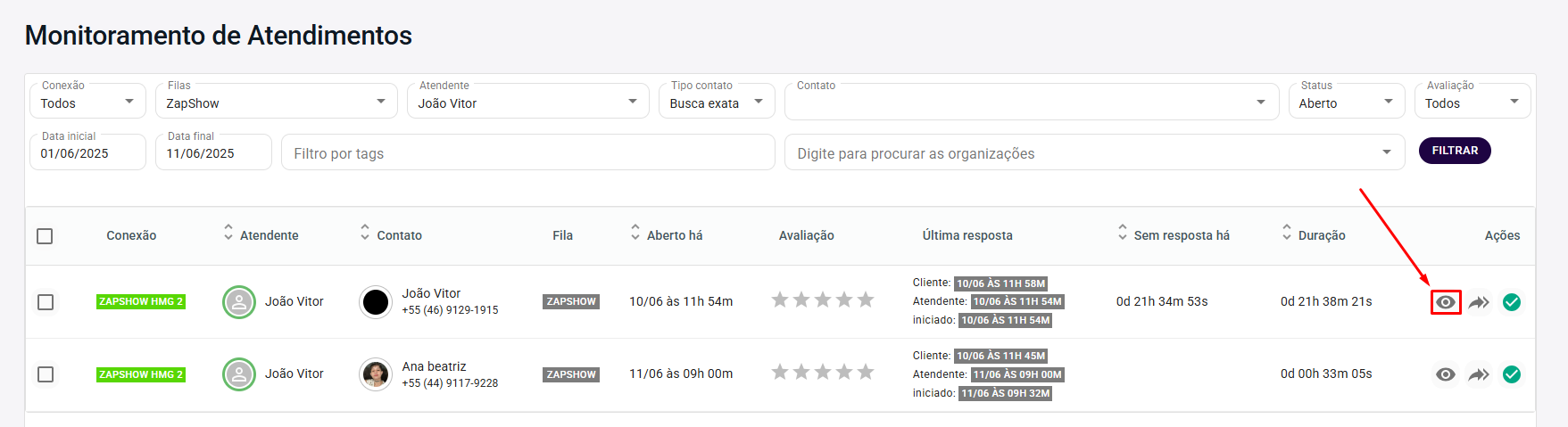Rate first row with the fifth star
This screenshot has height=427, width=1568.
coord(865,300)
